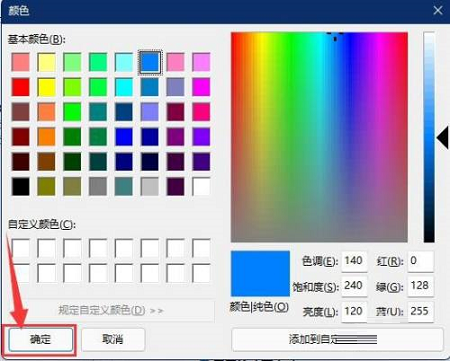Click the 色调(E) value field

coord(354,261)
